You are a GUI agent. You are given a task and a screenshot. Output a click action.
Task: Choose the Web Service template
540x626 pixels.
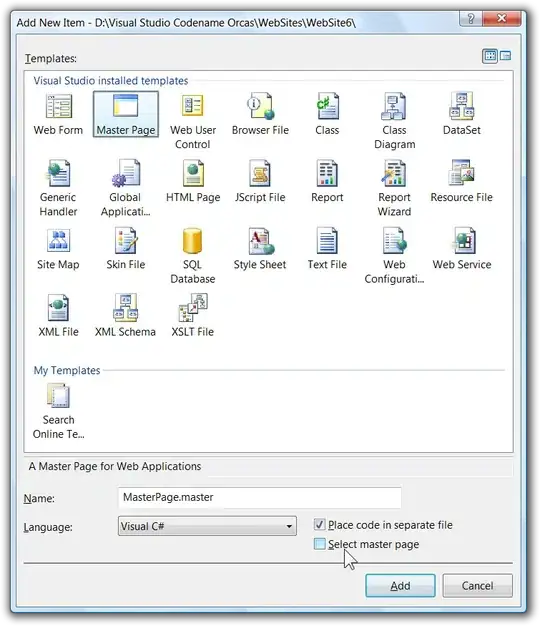tap(463, 240)
